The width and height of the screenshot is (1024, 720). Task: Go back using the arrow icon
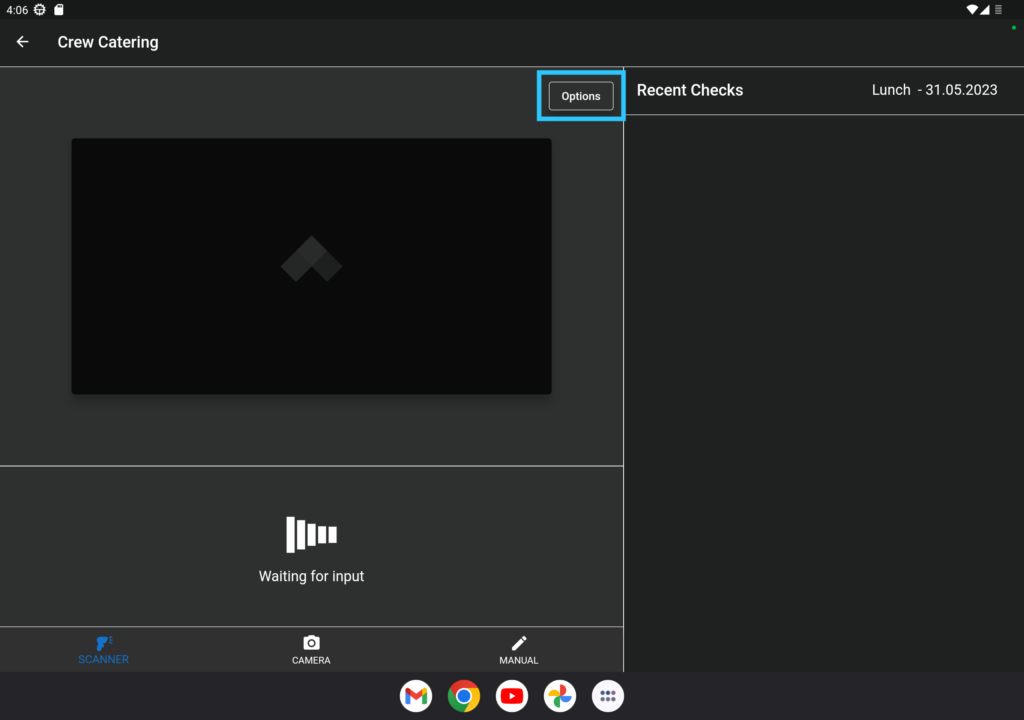(x=22, y=42)
